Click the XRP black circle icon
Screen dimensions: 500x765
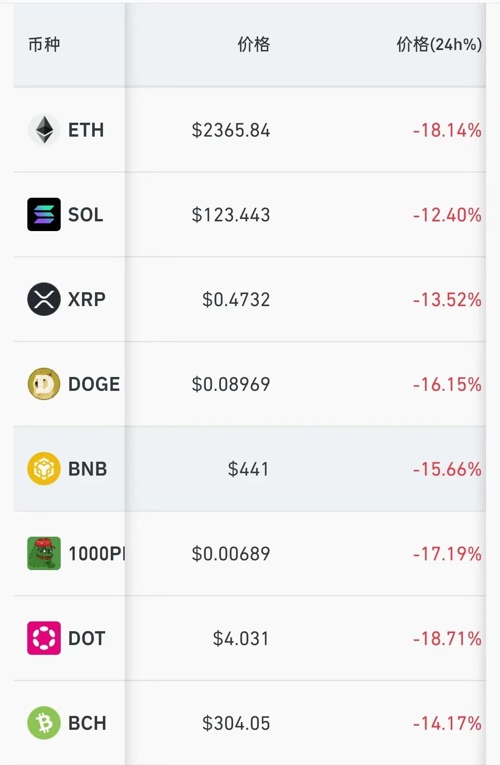click(x=44, y=299)
